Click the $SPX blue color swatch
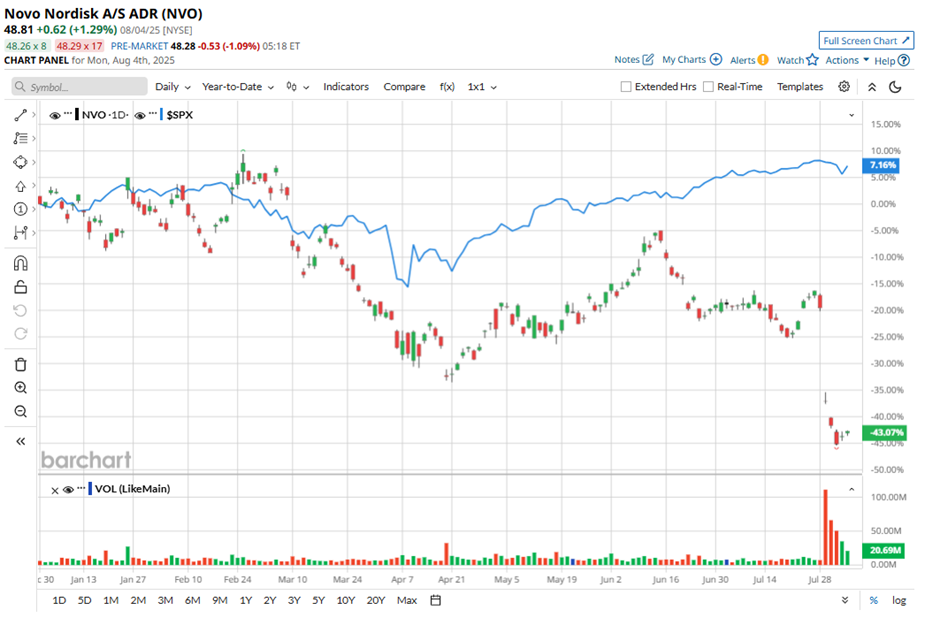 click(x=161, y=114)
